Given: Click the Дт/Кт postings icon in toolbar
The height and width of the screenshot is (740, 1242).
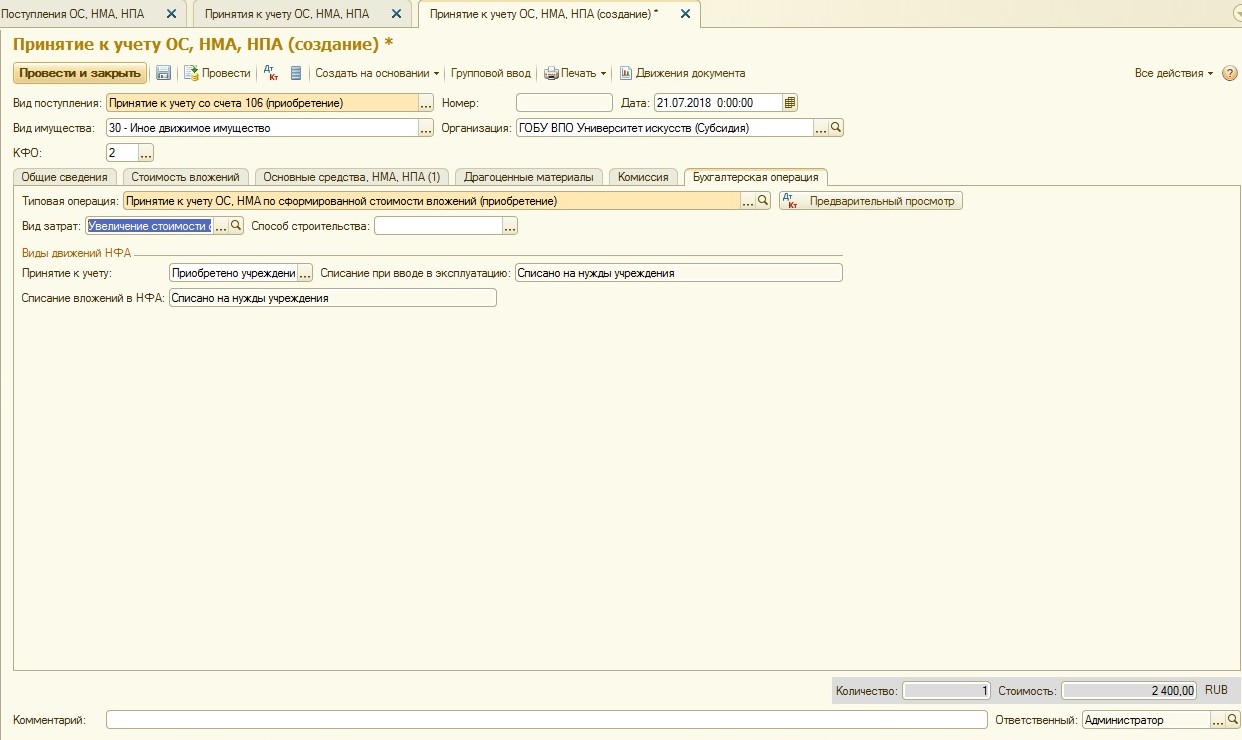Looking at the screenshot, I should click(270, 73).
